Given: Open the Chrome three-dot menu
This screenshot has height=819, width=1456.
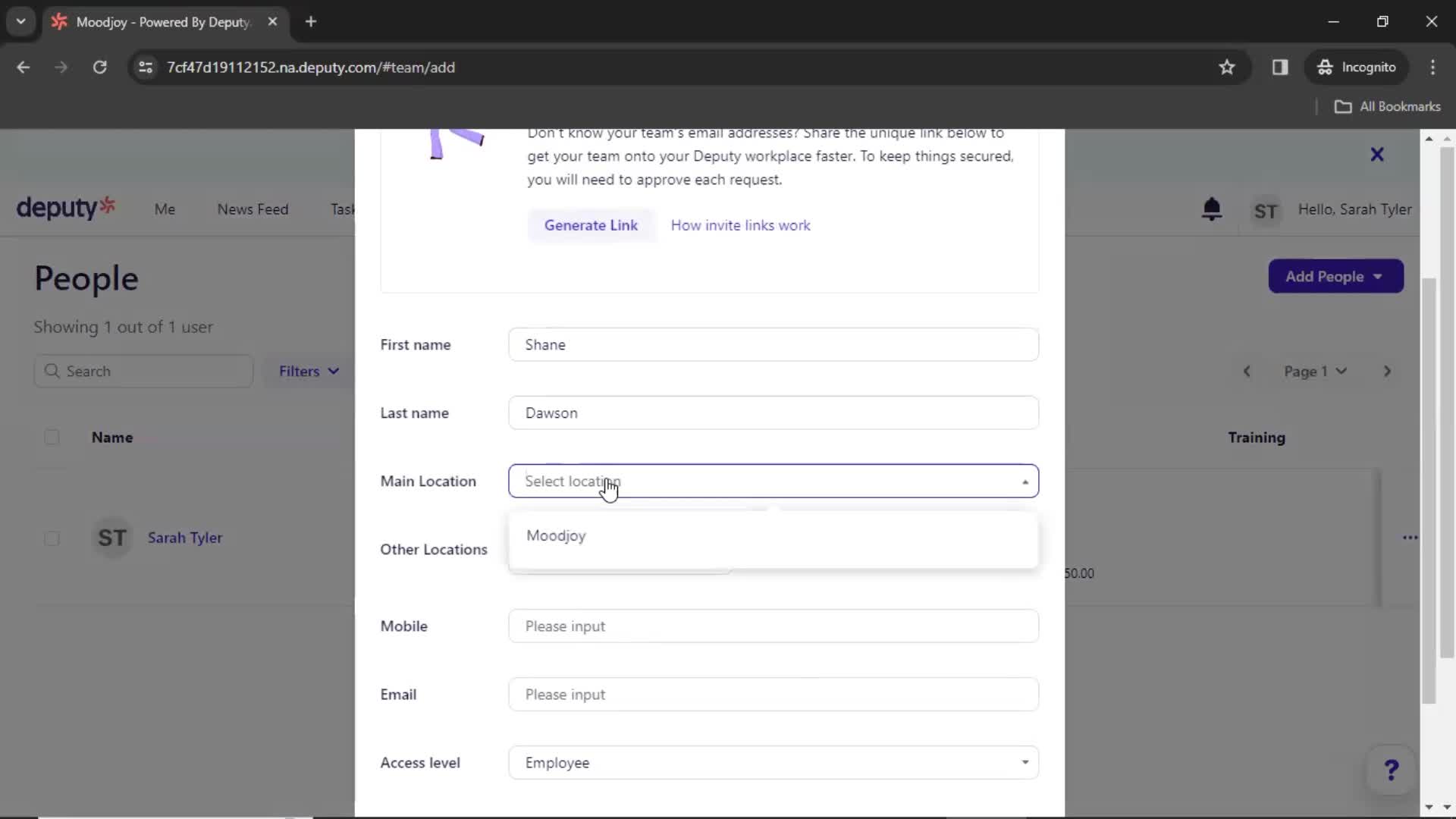Looking at the screenshot, I should [x=1432, y=67].
